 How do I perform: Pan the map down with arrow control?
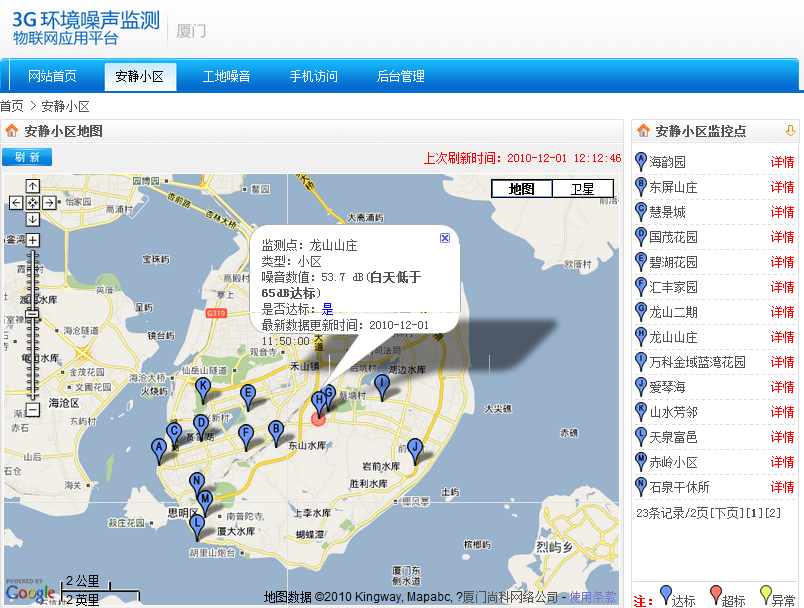tap(33, 219)
